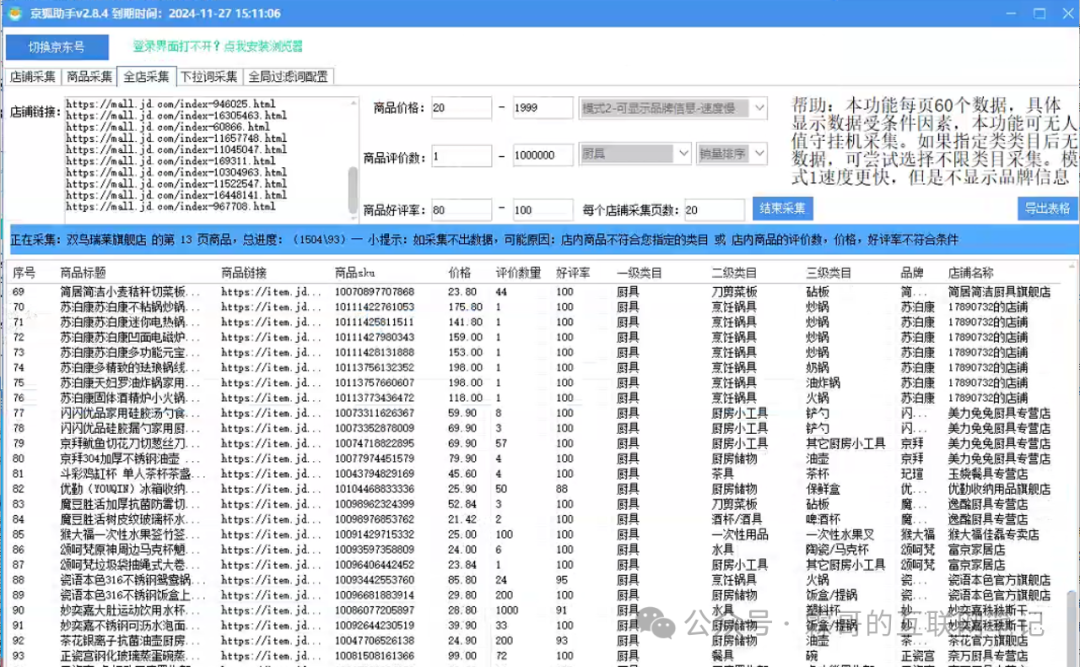Click the minimum 商品价格 field

pyautogui.click(x=461, y=108)
